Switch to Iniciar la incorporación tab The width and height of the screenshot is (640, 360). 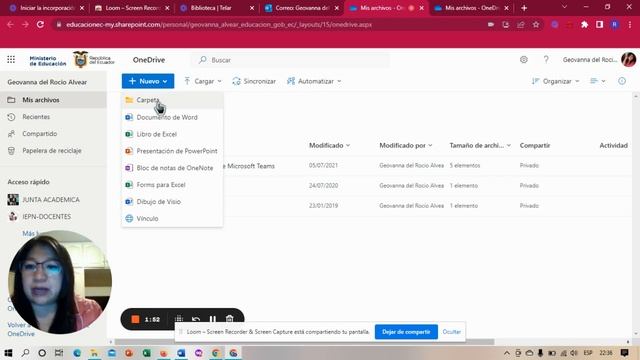(46, 8)
